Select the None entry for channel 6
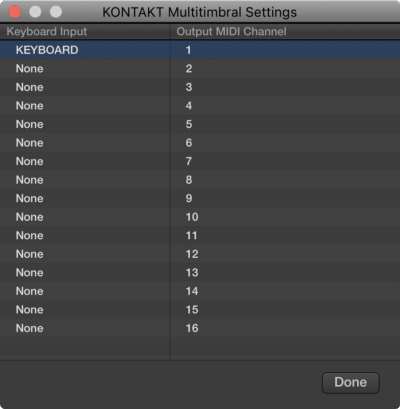Viewport: 400px width, 409px height. (29, 143)
